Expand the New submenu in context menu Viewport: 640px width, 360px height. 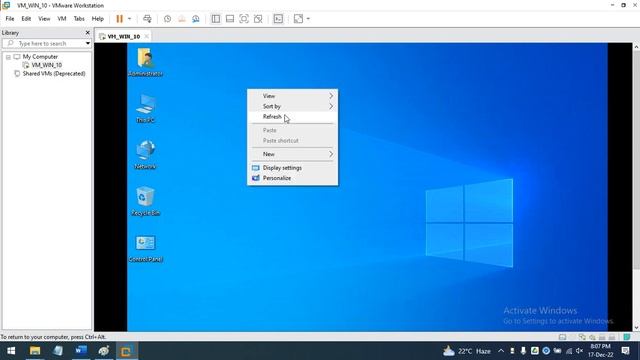(x=292, y=154)
